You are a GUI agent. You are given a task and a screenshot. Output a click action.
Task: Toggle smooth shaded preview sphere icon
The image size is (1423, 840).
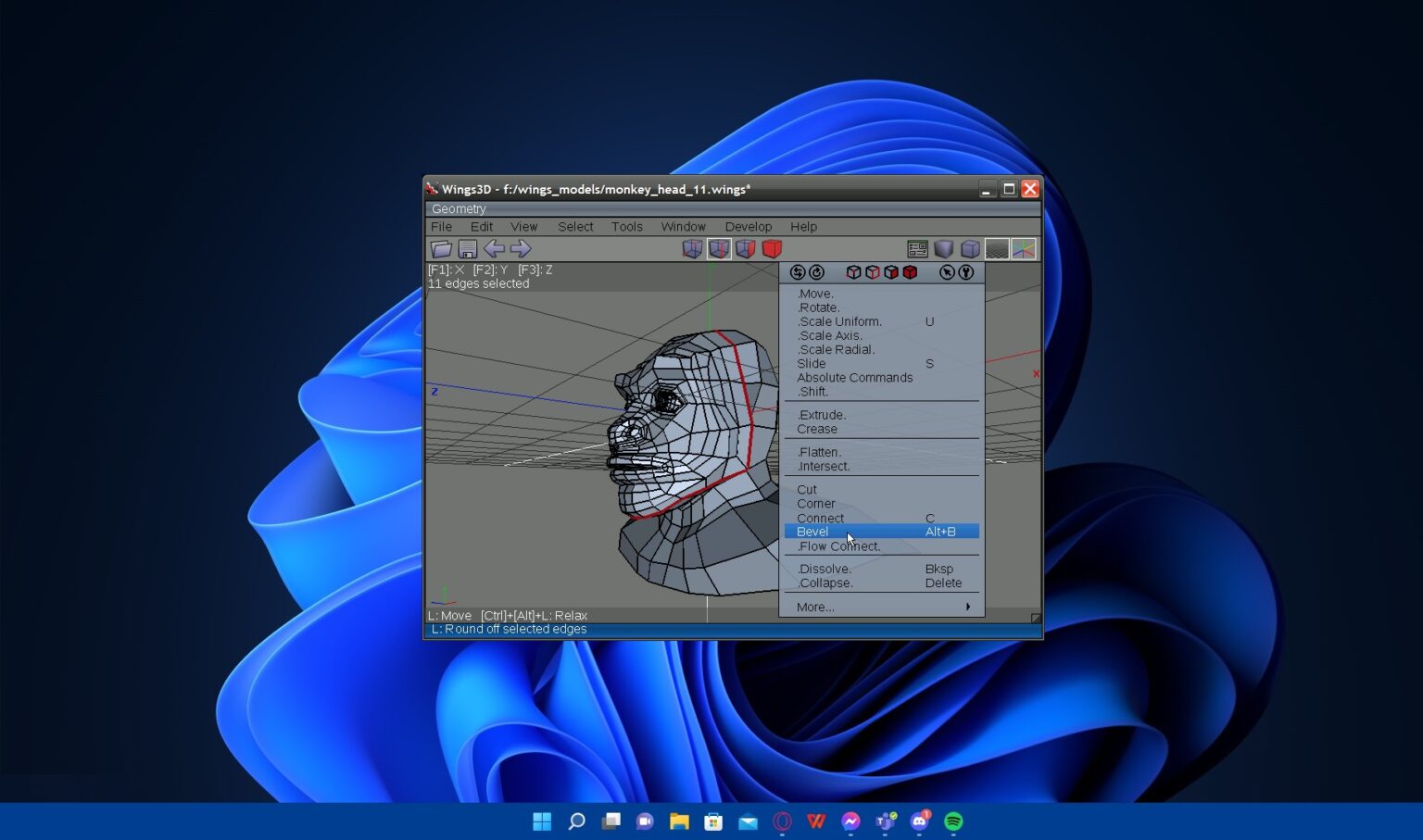click(x=944, y=248)
